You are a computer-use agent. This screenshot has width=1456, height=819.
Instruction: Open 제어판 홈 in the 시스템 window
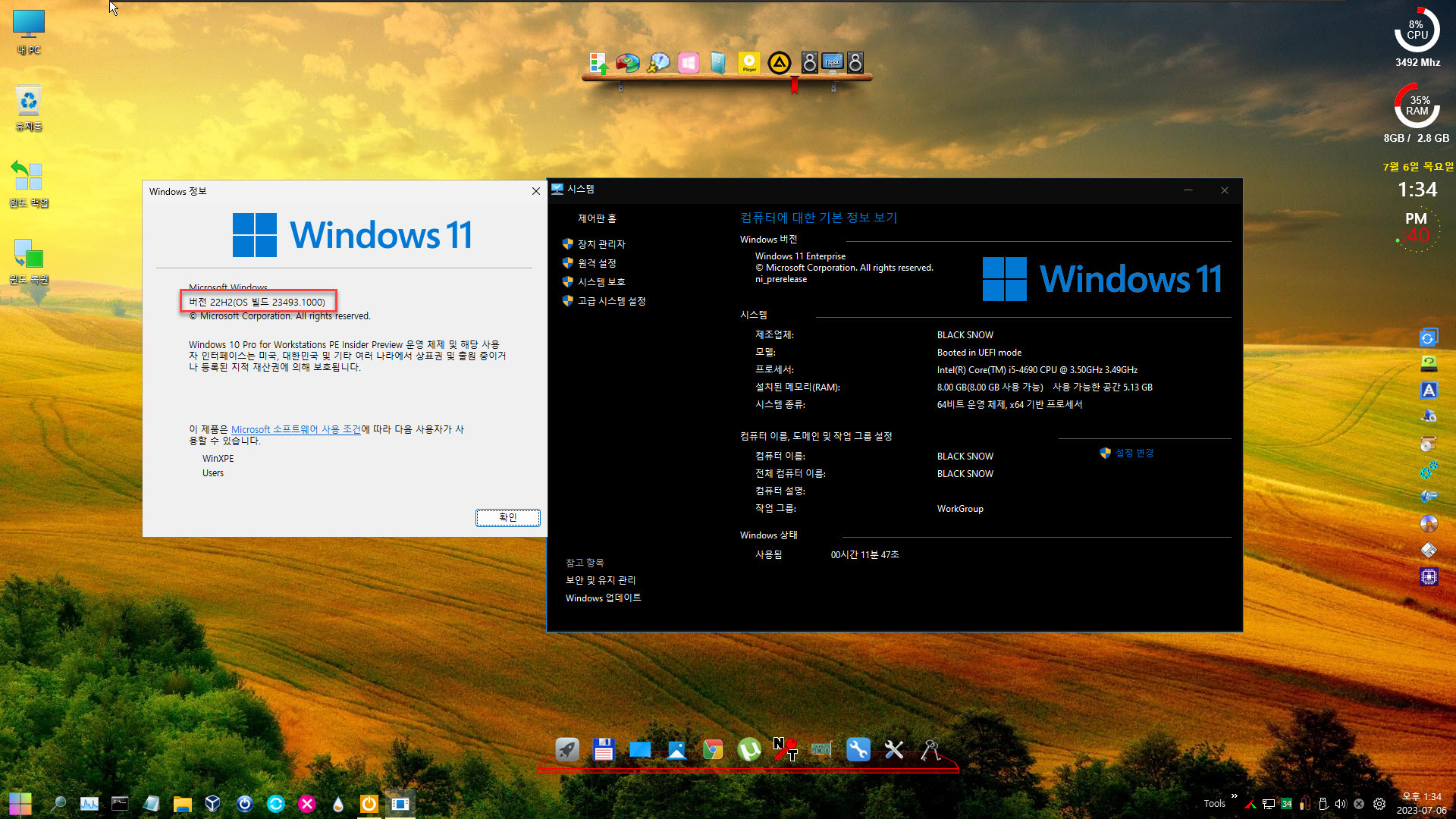tap(597, 218)
